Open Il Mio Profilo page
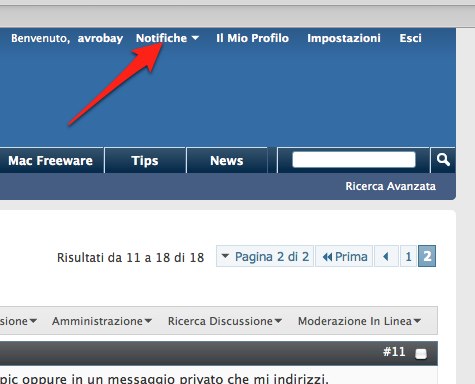 pyautogui.click(x=252, y=38)
